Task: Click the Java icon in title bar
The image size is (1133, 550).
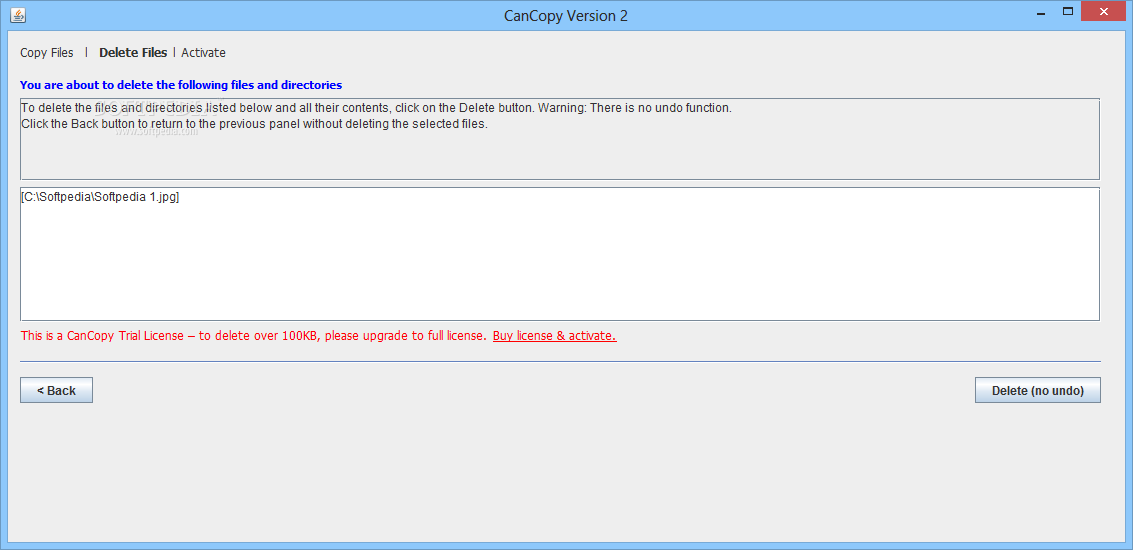Action: 17,15
